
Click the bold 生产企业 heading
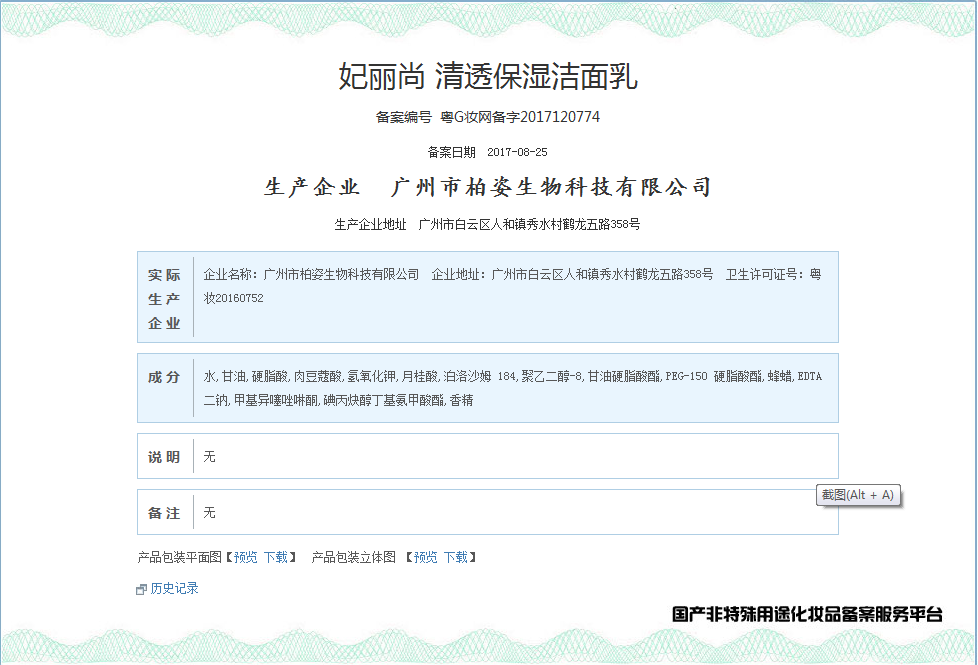312,187
